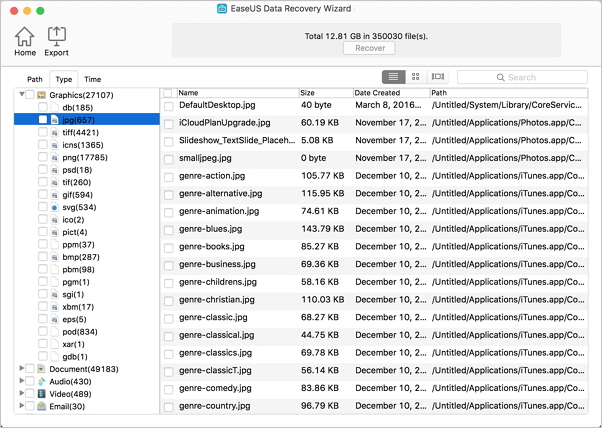Expand the Video category arrow
Screen dimensions: 602x428
22,393
